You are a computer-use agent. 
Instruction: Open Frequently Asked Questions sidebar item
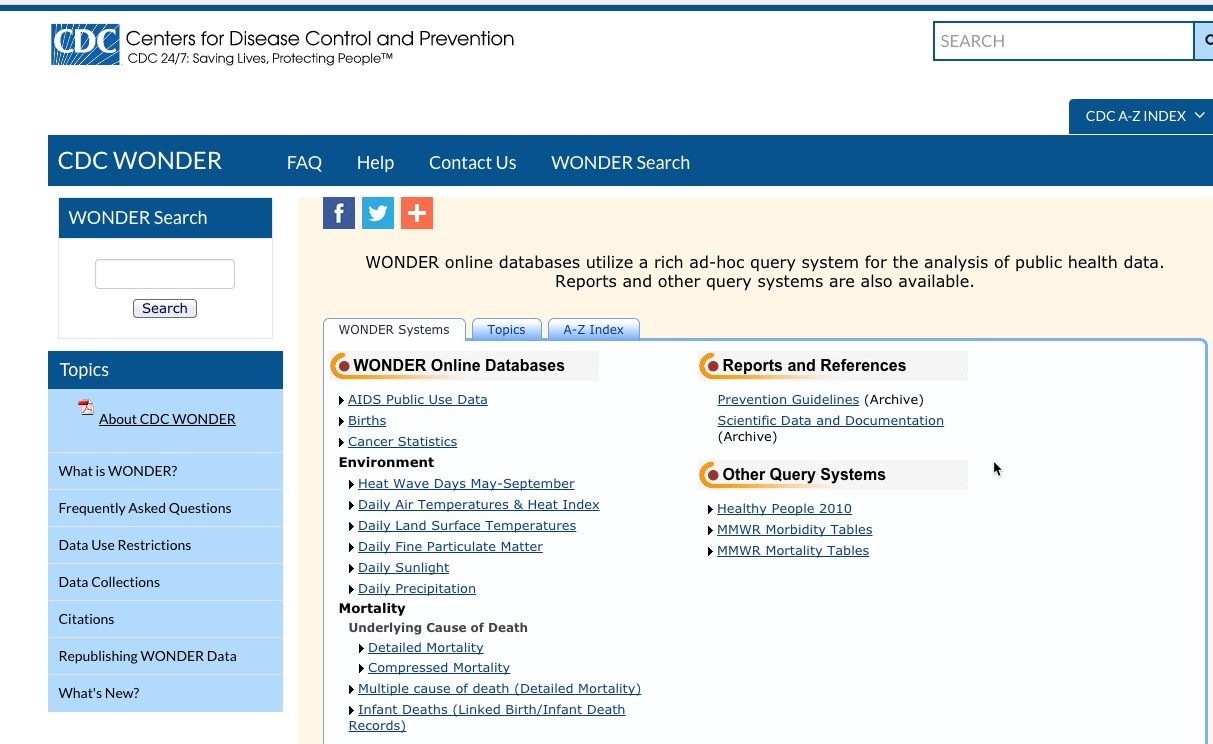(165, 508)
